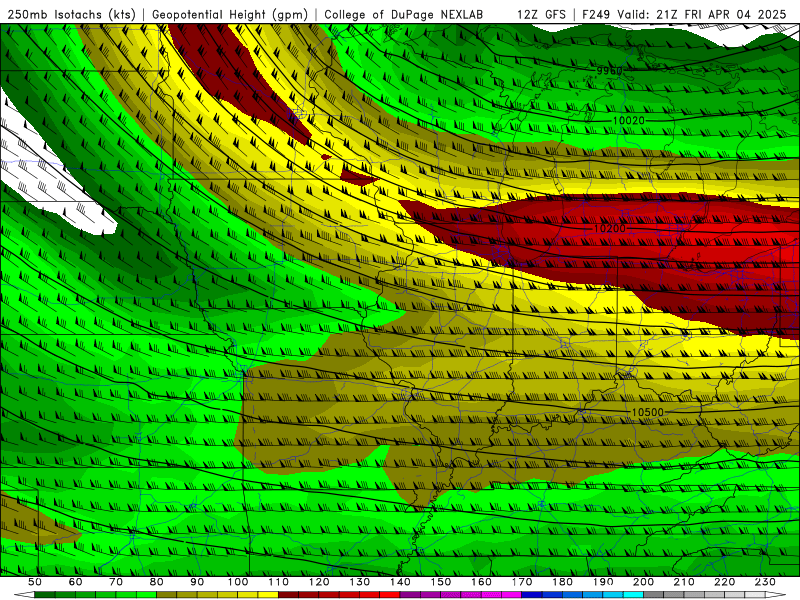Select the 180 legend tick label
Viewport: 800px width, 600px height.
coord(562,582)
